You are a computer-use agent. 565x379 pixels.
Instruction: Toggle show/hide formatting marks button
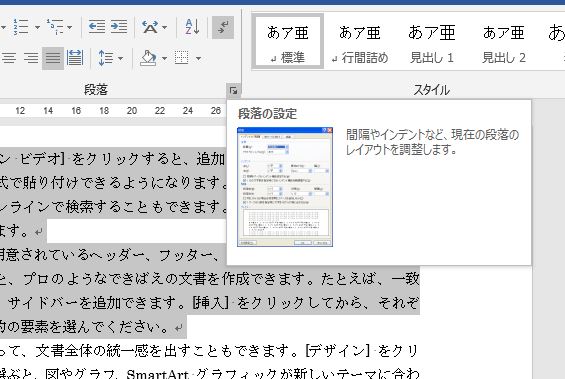pyautogui.click(x=223, y=27)
